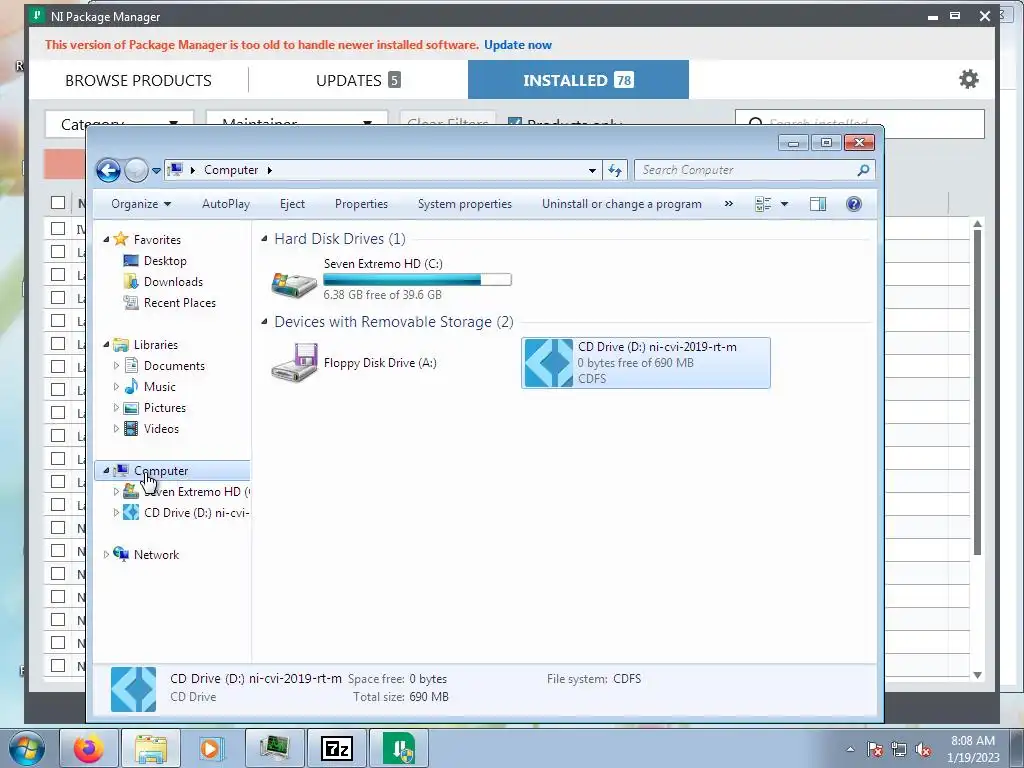Check the last visible package row checkbox
This screenshot has width=1024, height=768.
(58, 665)
